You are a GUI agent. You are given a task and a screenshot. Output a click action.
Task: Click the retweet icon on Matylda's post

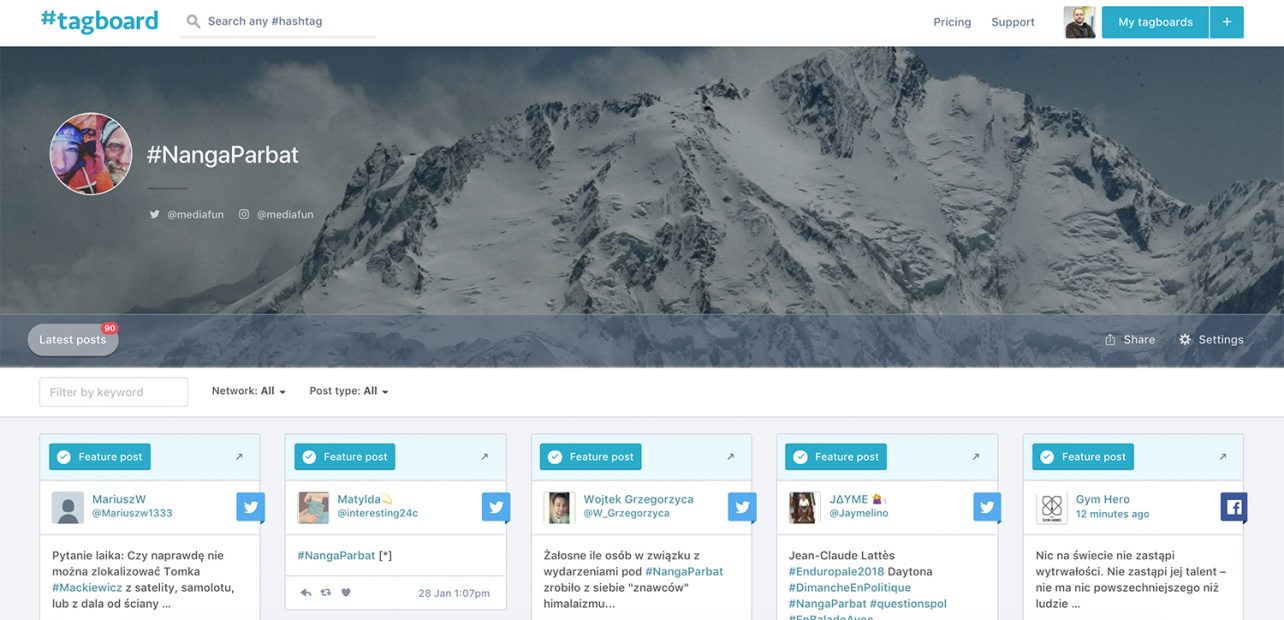click(x=326, y=593)
